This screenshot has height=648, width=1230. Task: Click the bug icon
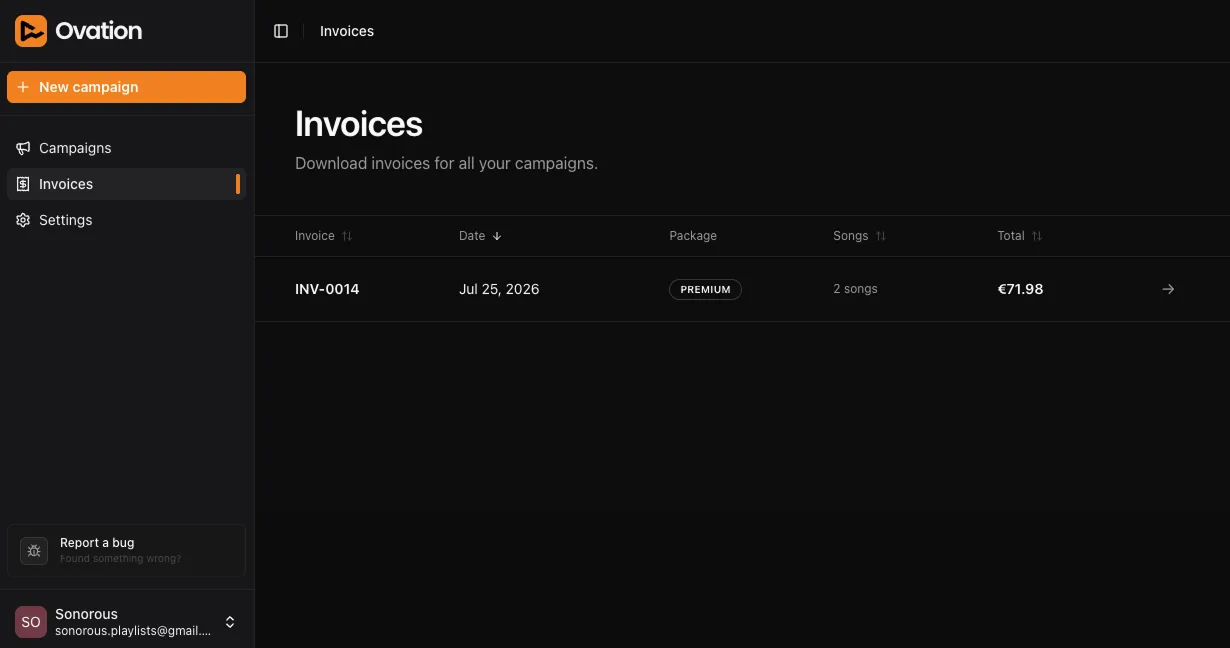click(x=34, y=551)
